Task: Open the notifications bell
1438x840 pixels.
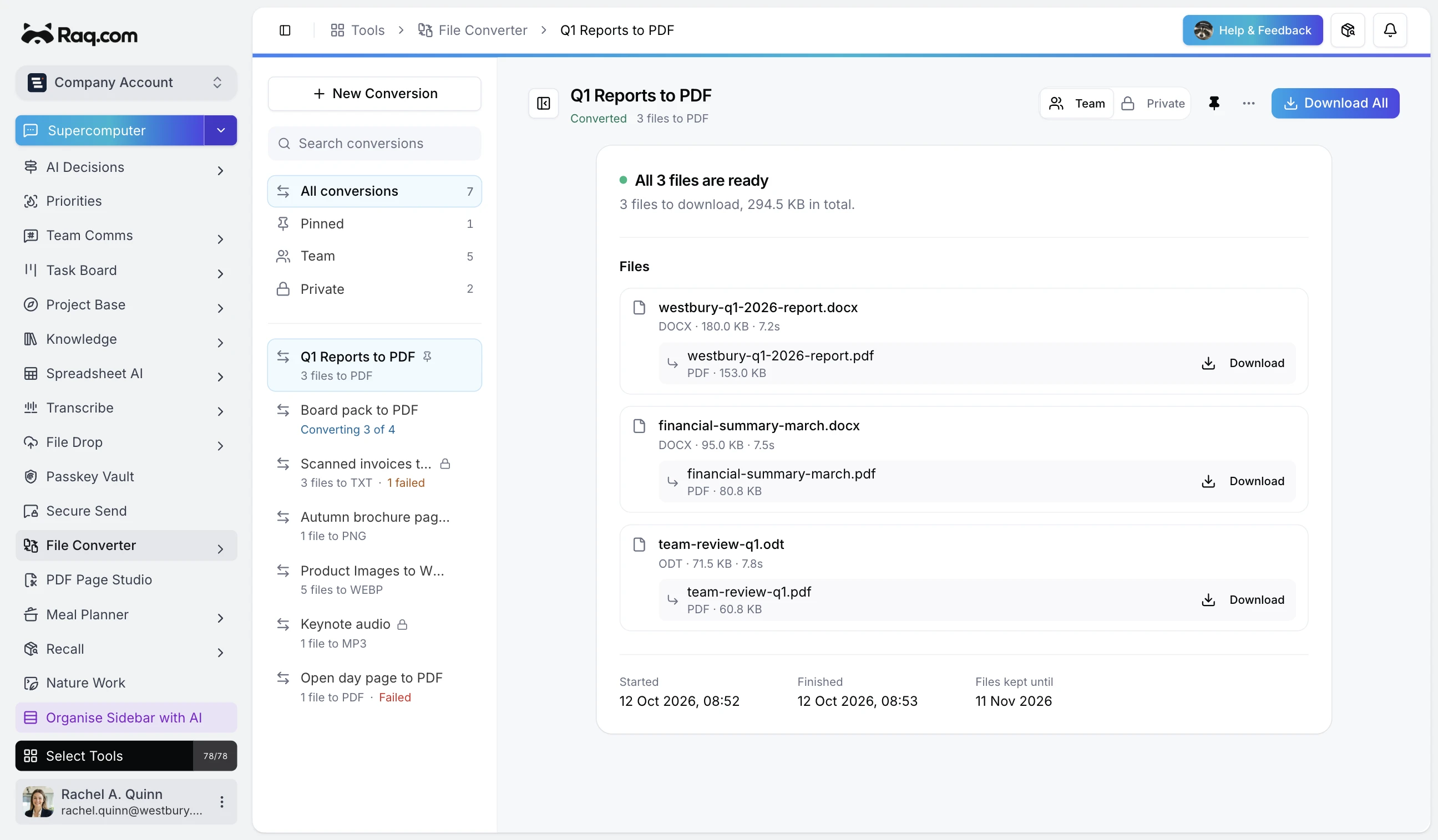Action: [1390, 30]
